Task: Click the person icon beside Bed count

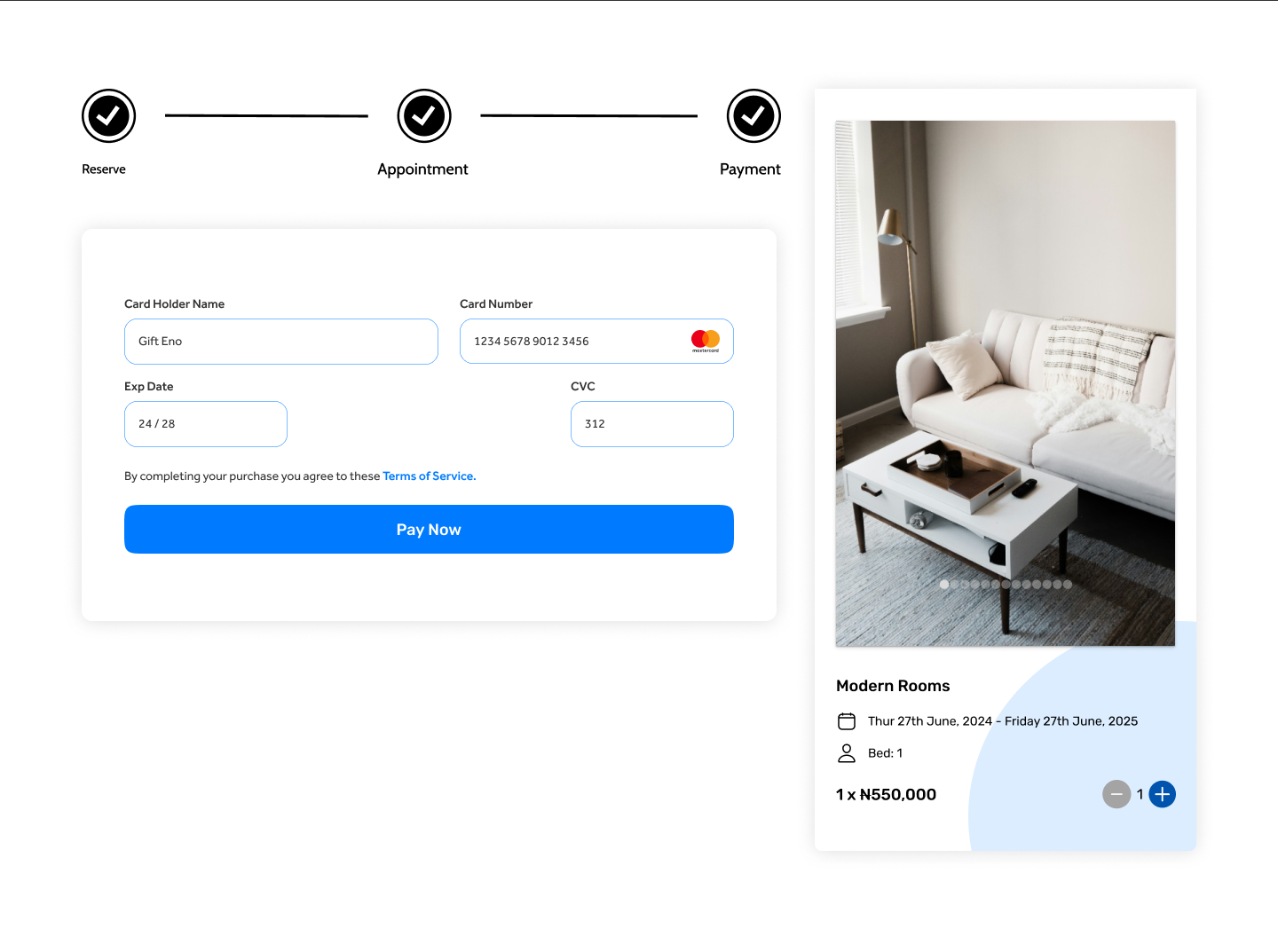Action: (x=847, y=753)
